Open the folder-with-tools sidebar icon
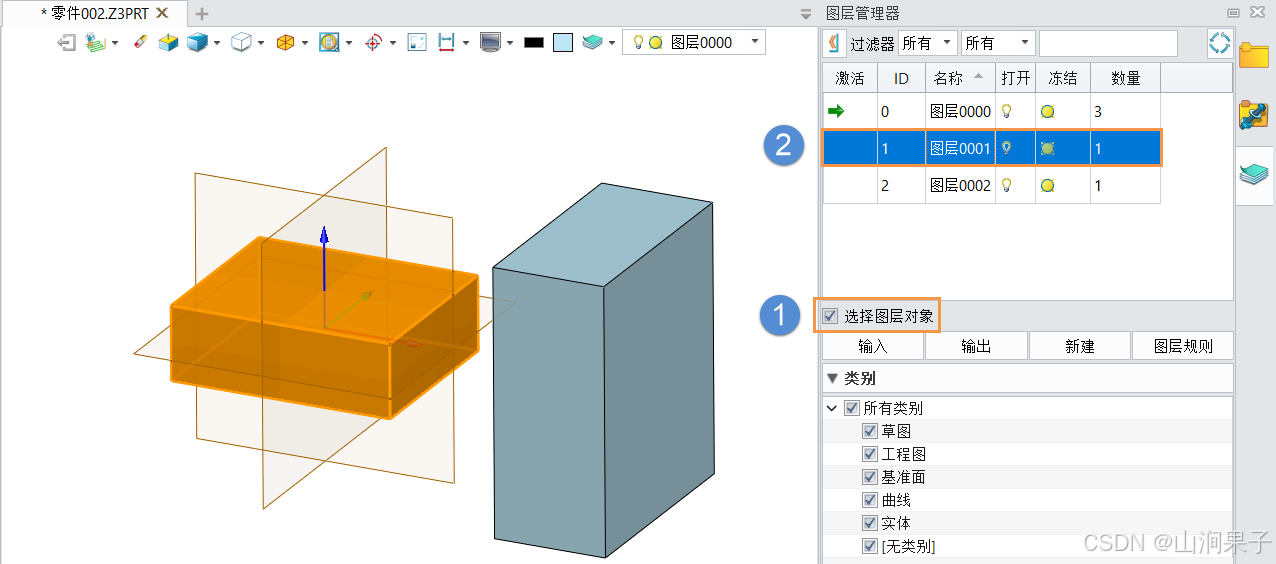This screenshot has width=1276, height=564. point(1254,115)
